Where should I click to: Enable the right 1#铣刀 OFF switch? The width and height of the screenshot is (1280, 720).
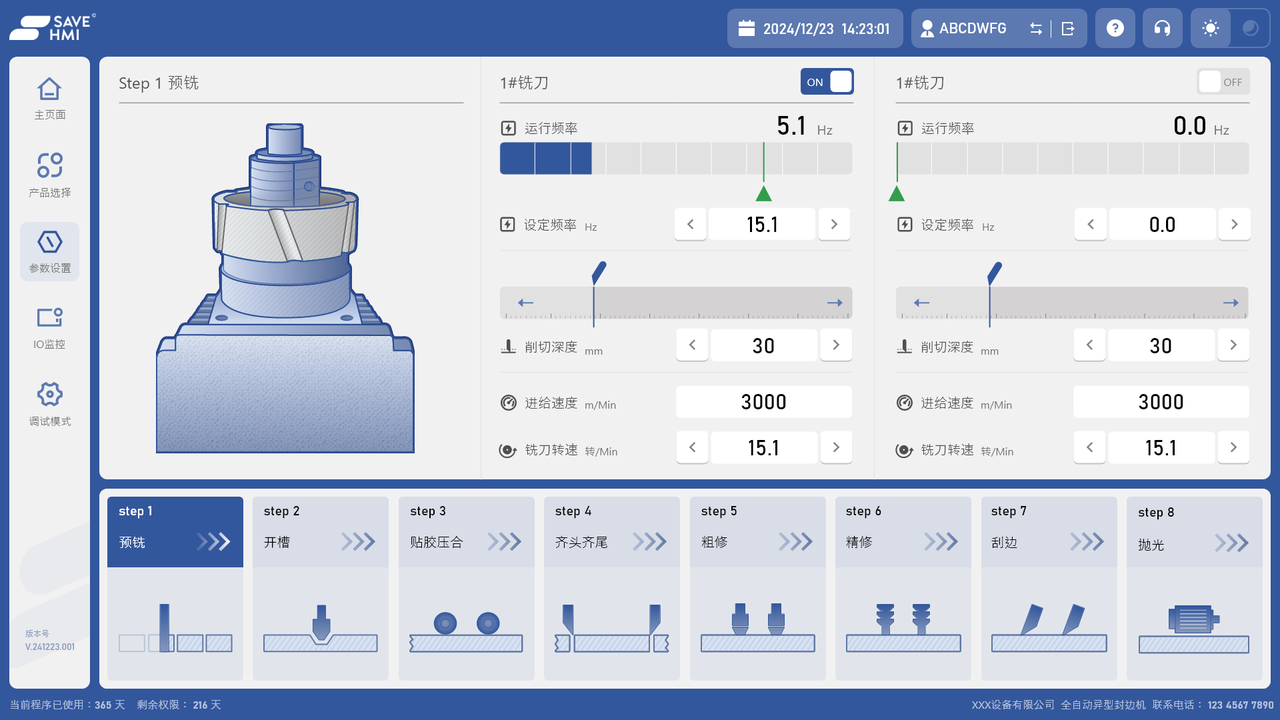(x=1222, y=81)
